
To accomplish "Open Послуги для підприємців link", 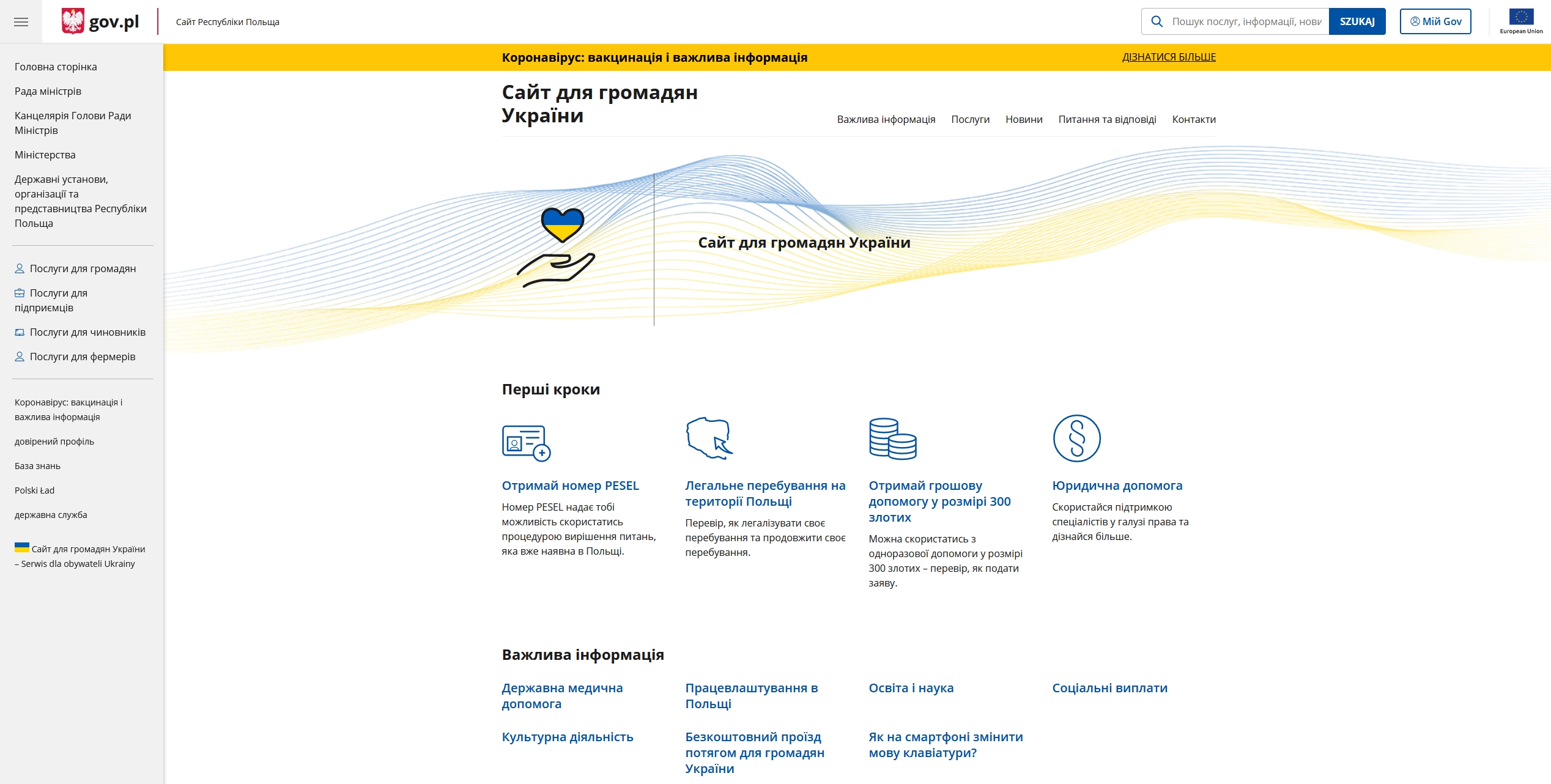I will coord(51,300).
